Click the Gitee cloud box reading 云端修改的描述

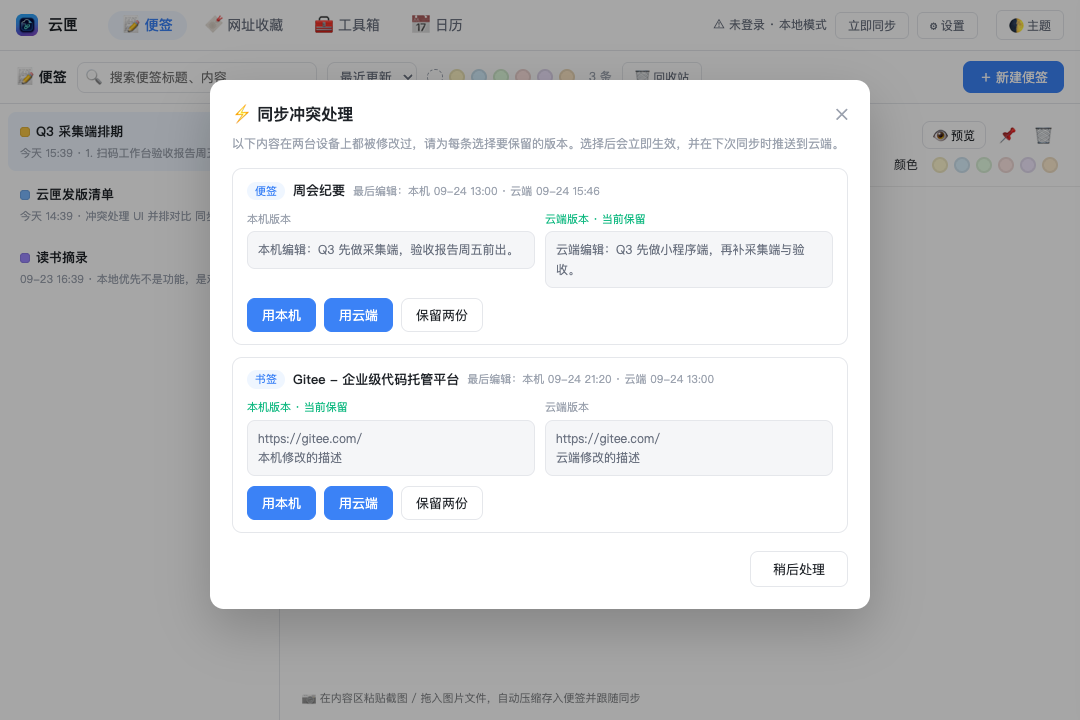(689, 448)
